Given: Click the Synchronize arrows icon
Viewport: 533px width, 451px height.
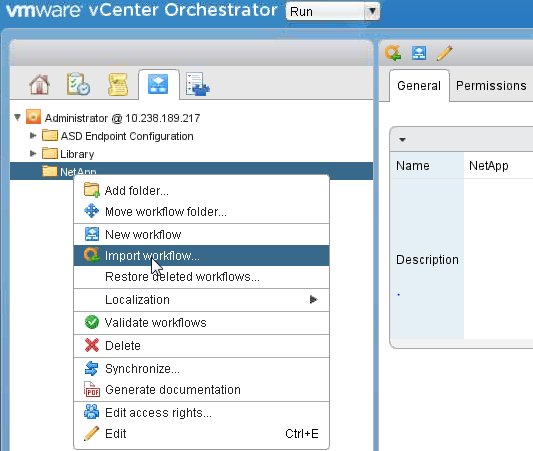Looking at the screenshot, I should 91,368.
